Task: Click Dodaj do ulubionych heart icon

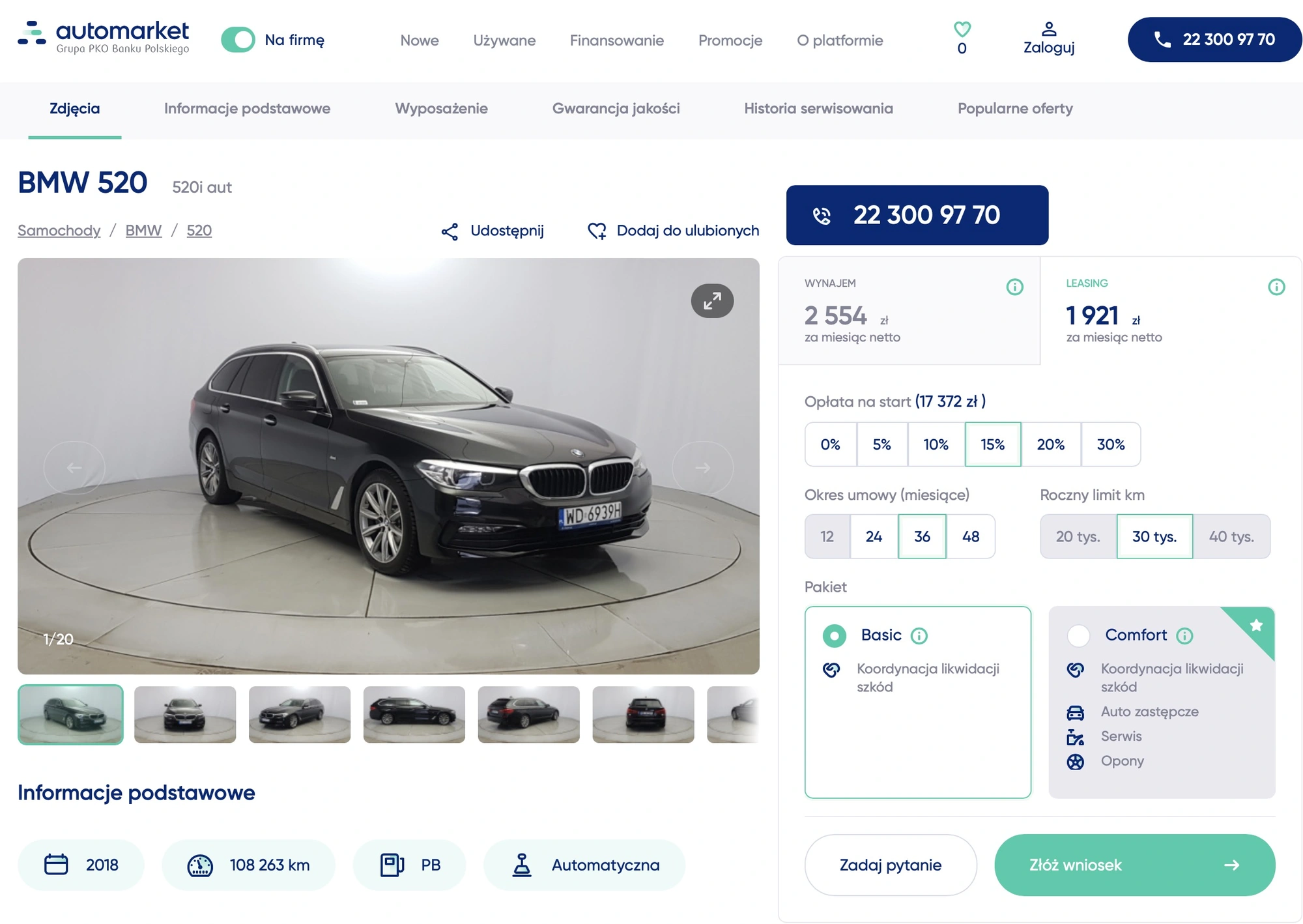Action: point(597,231)
